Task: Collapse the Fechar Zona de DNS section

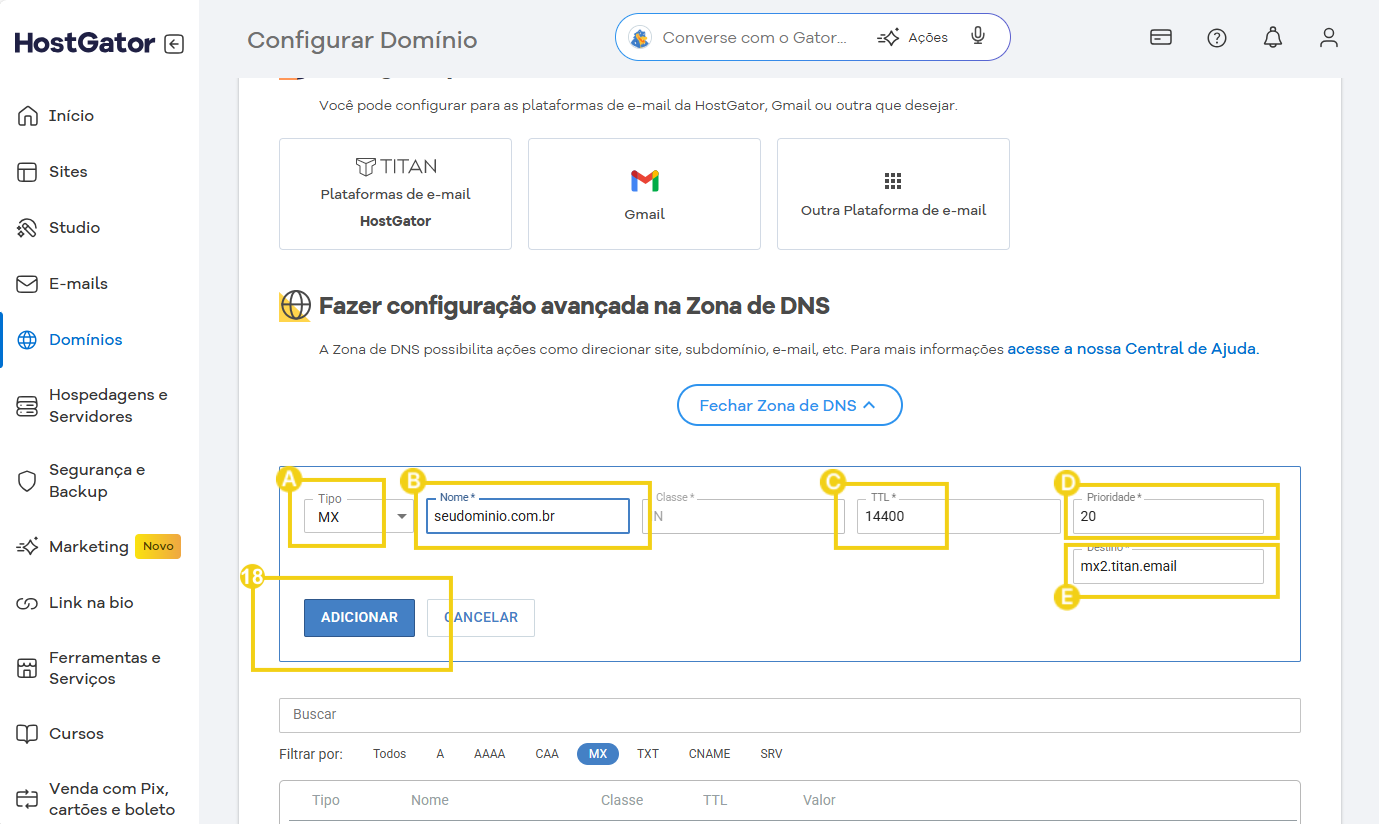Action: coord(789,405)
